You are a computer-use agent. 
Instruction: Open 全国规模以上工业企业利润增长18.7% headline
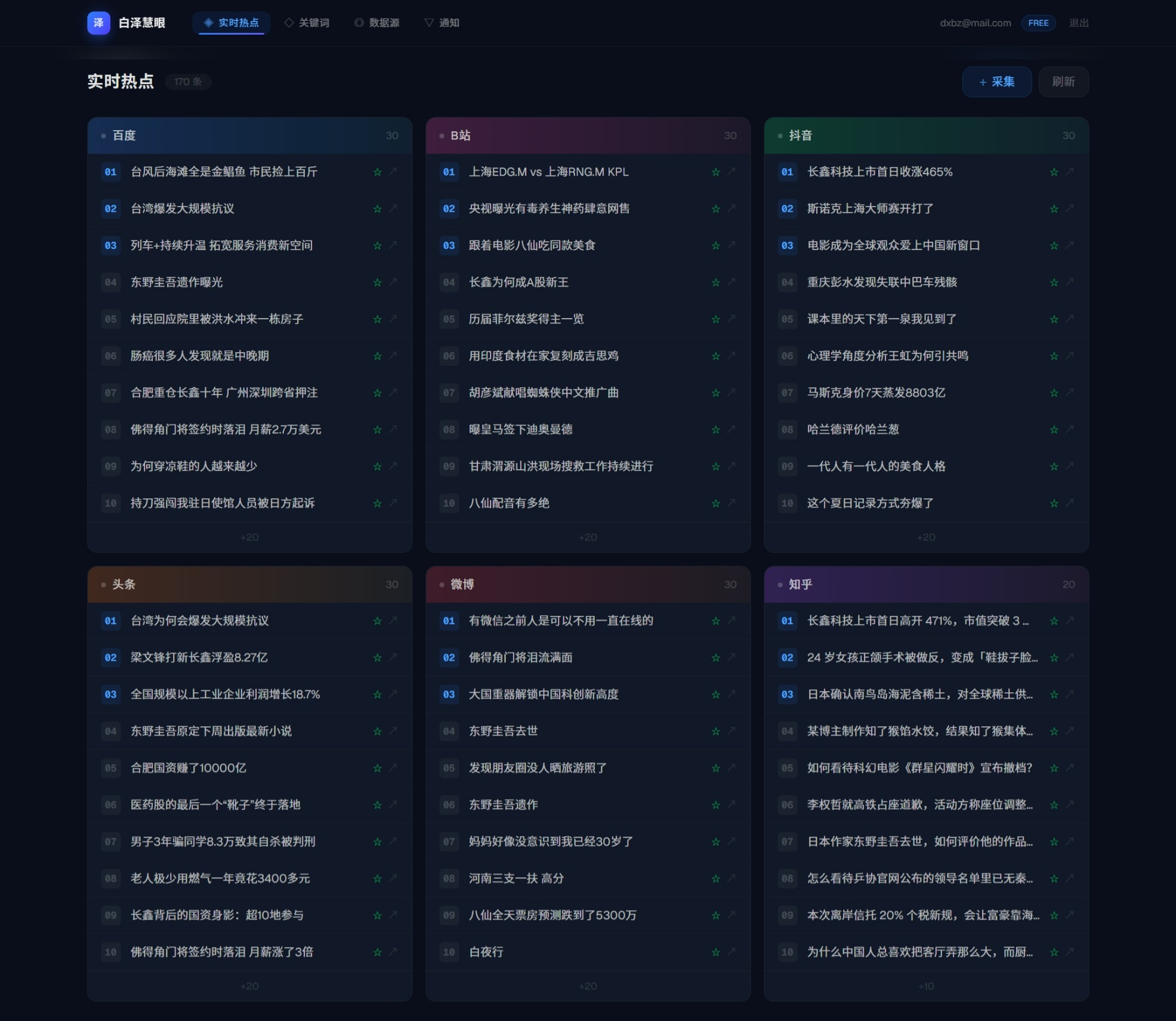click(x=226, y=694)
